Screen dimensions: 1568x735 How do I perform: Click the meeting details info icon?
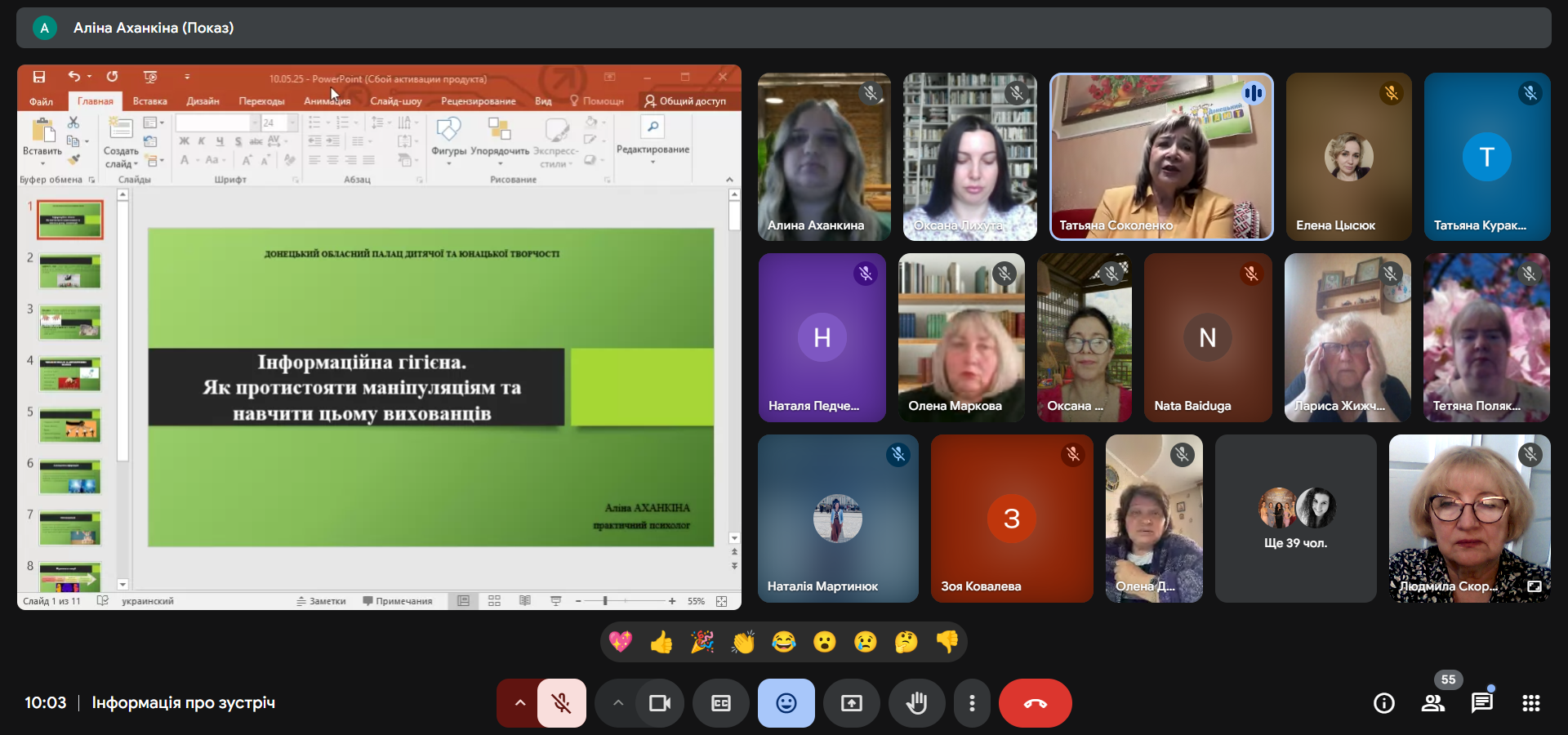[1383, 703]
